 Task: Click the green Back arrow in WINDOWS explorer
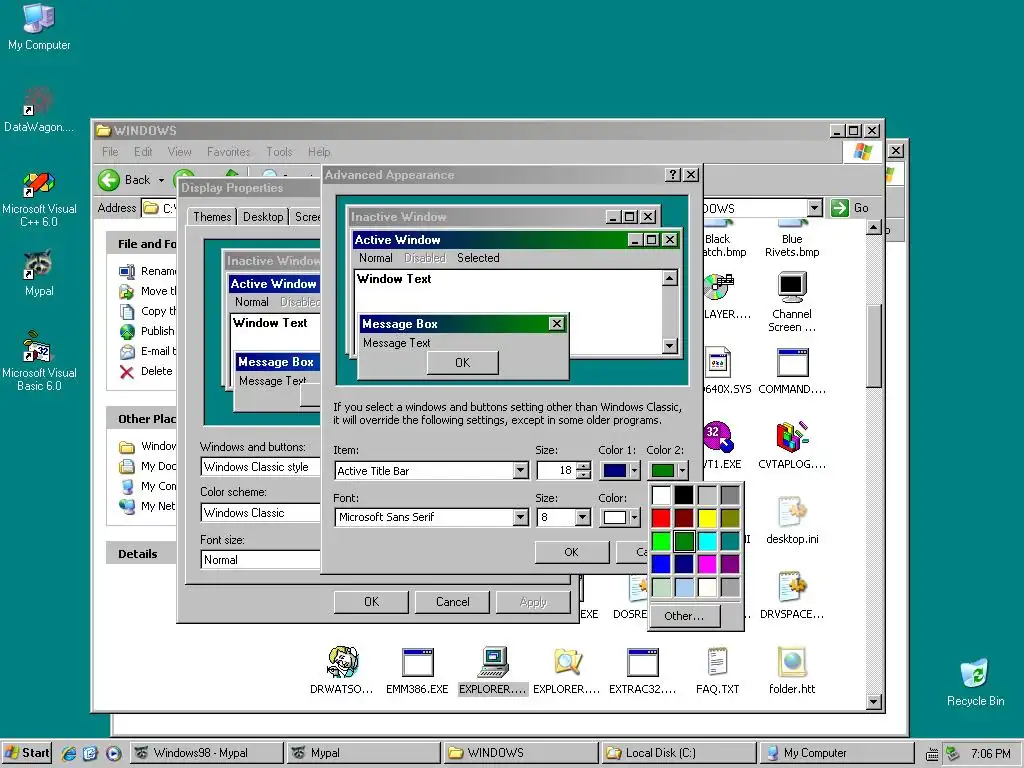click(x=109, y=180)
